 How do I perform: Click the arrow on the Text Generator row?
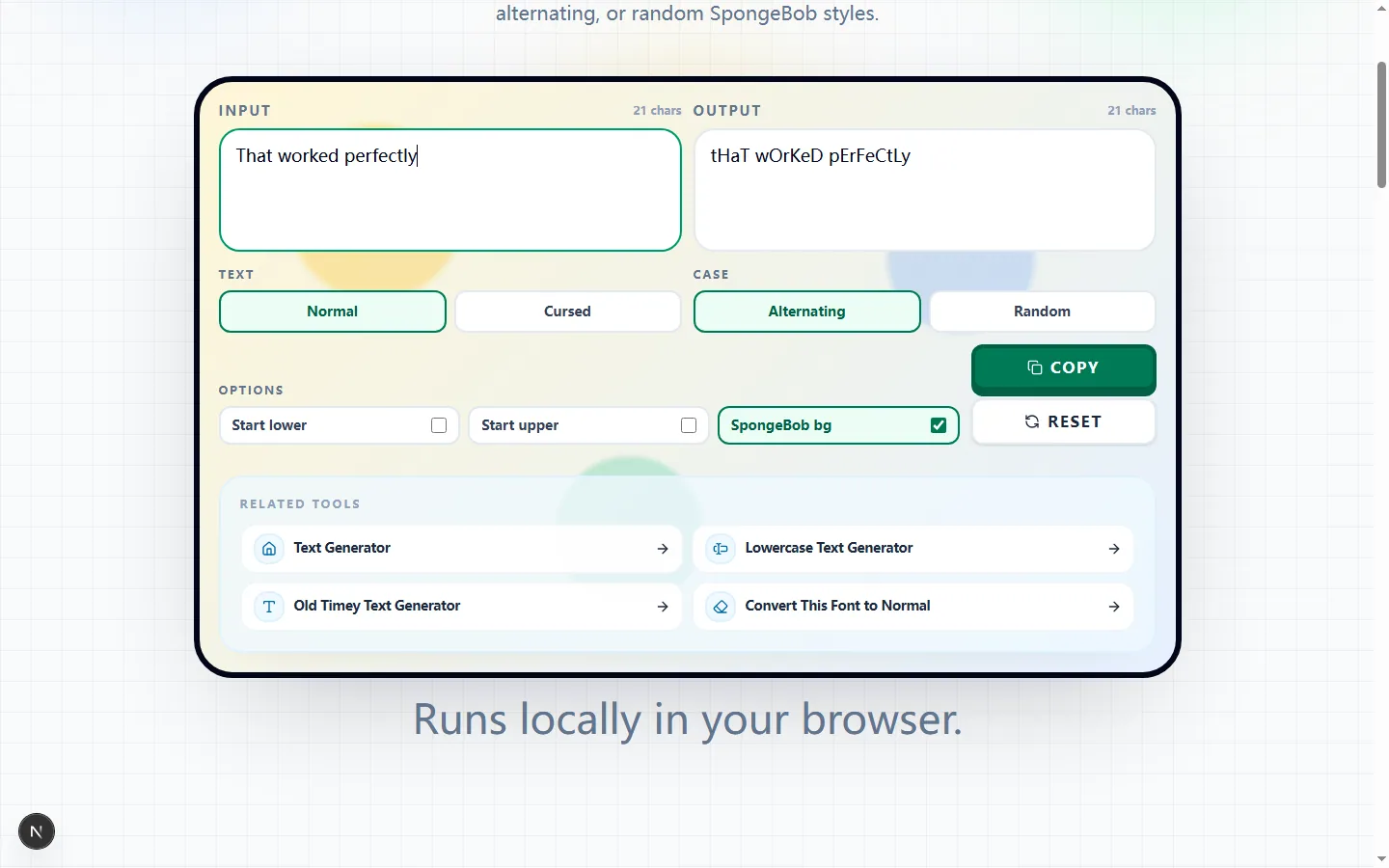point(663,549)
